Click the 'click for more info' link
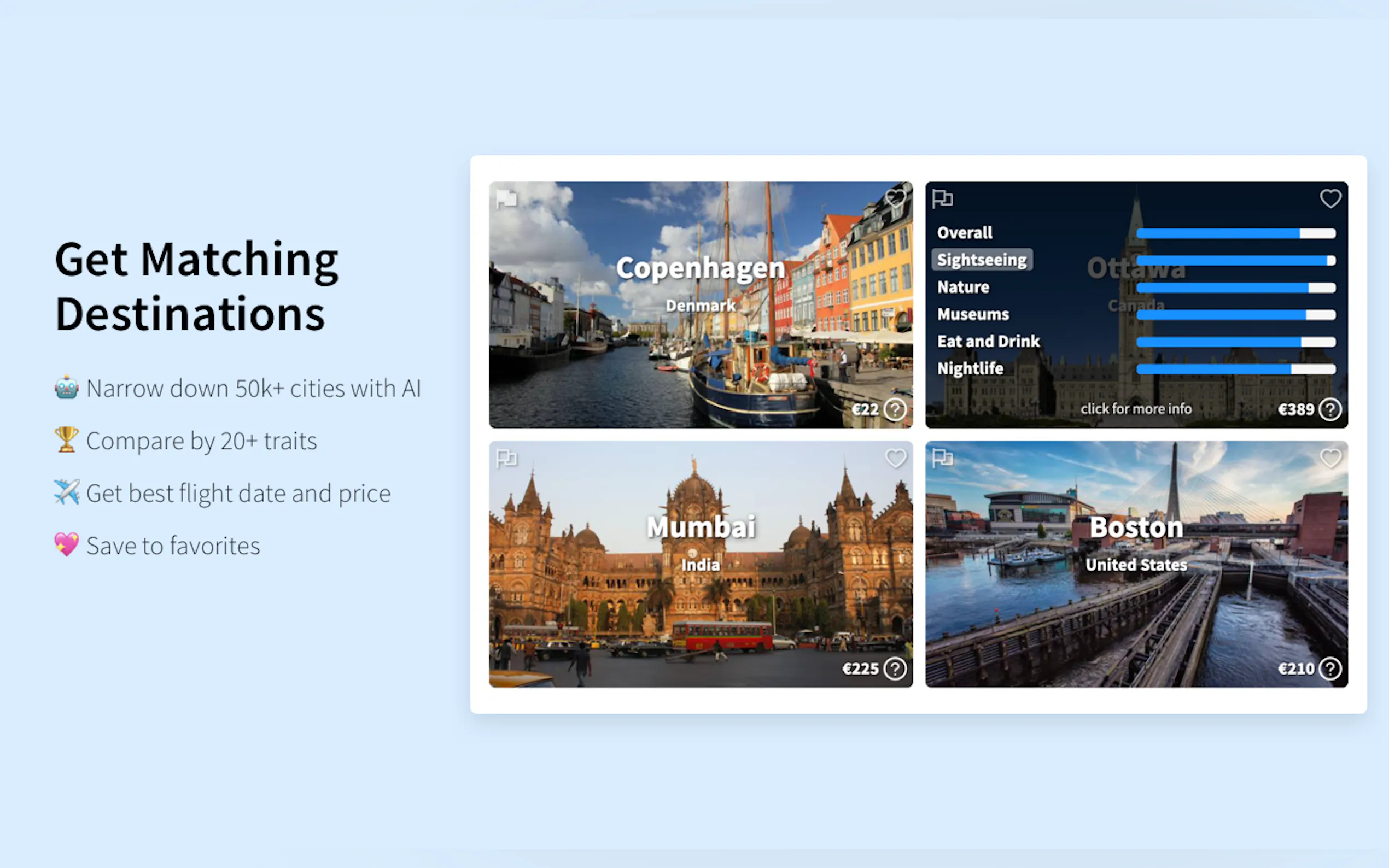The height and width of the screenshot is (868, 1389). (1136, 409)
